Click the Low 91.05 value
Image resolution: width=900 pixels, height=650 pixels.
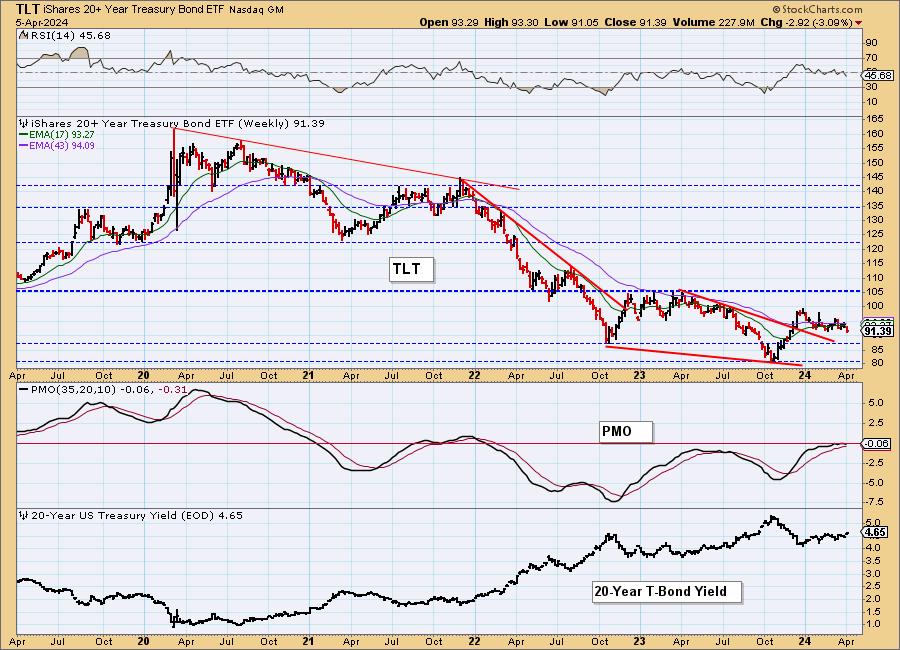click(571, 22)
